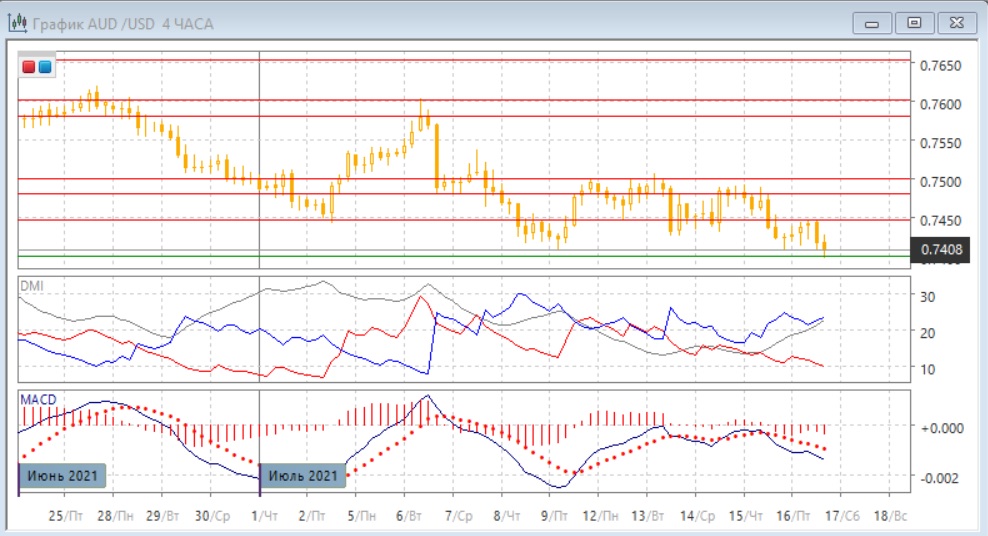
Task: Maximize the AUD/USD chart window
Action: point(913,22)
